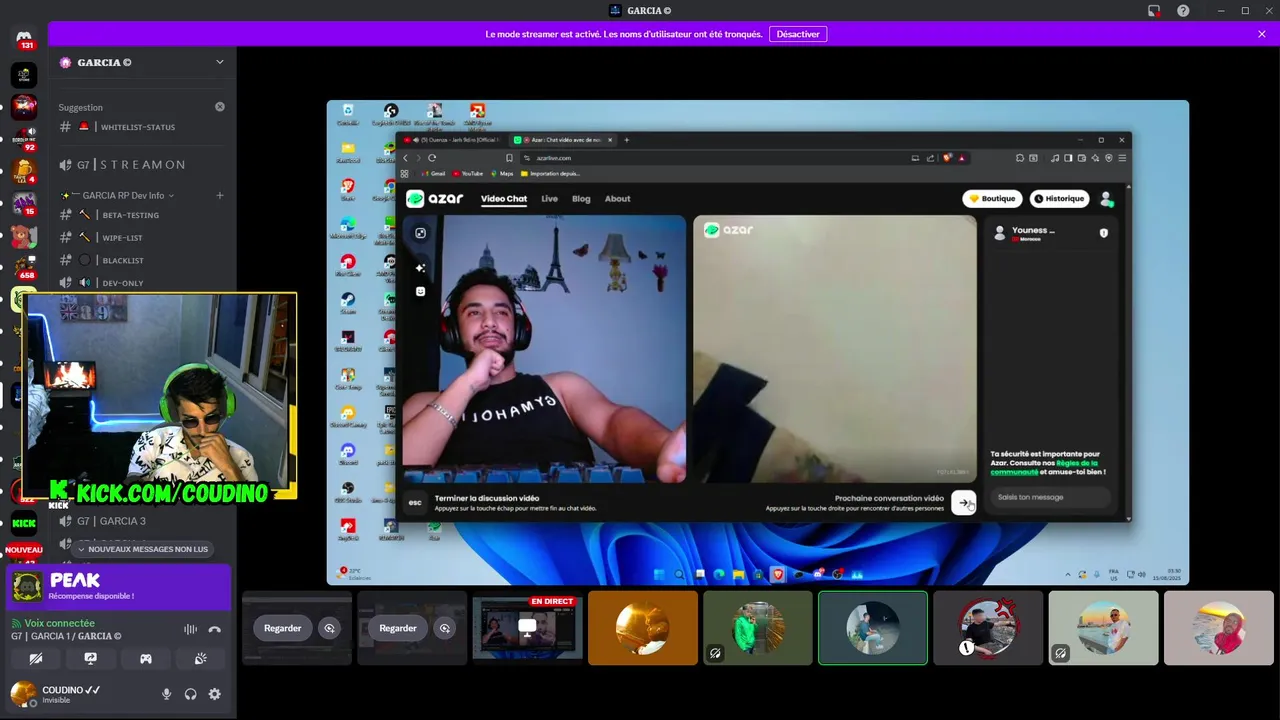
Task: Open server with 15 badge
Action: click(24, 203)
